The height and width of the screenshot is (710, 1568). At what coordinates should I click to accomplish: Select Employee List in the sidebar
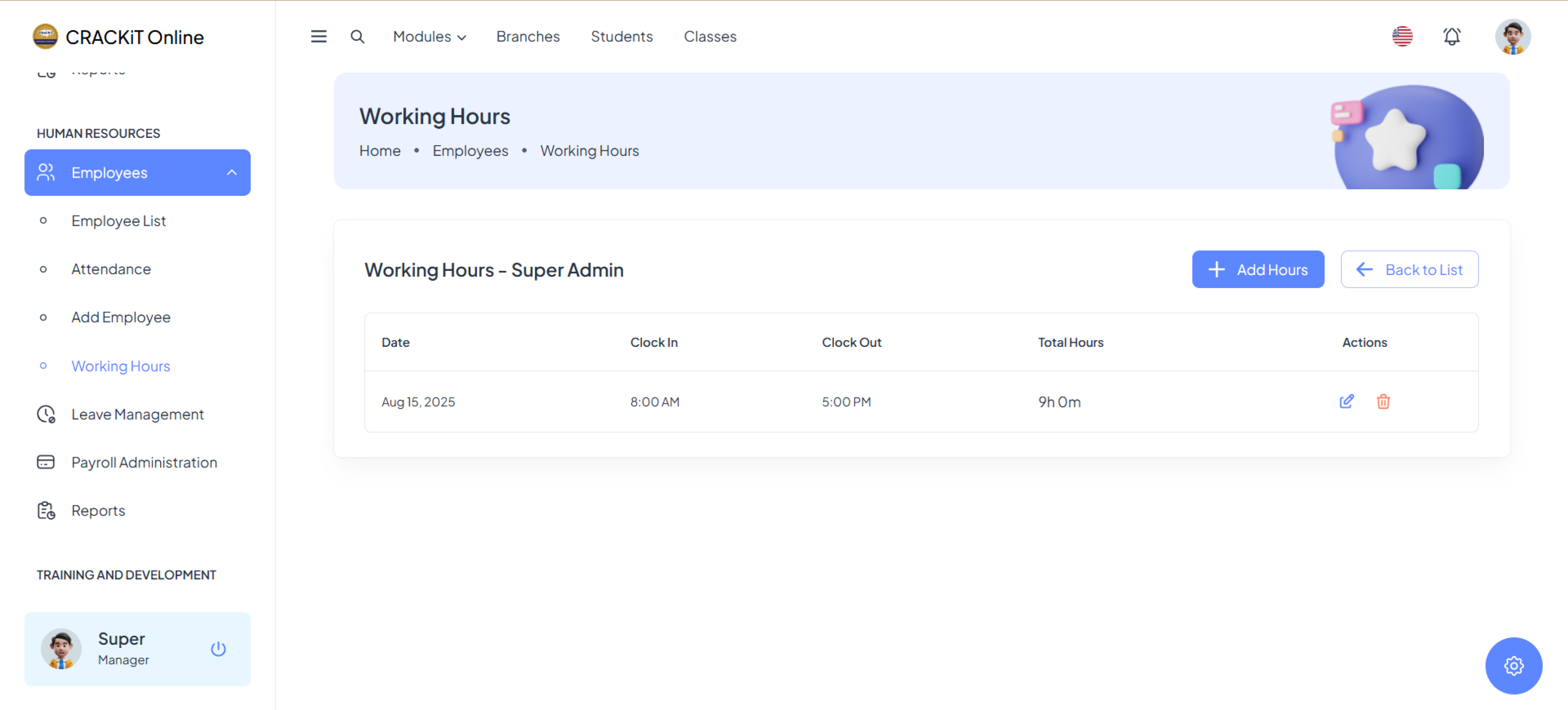[x=118, y=221]
